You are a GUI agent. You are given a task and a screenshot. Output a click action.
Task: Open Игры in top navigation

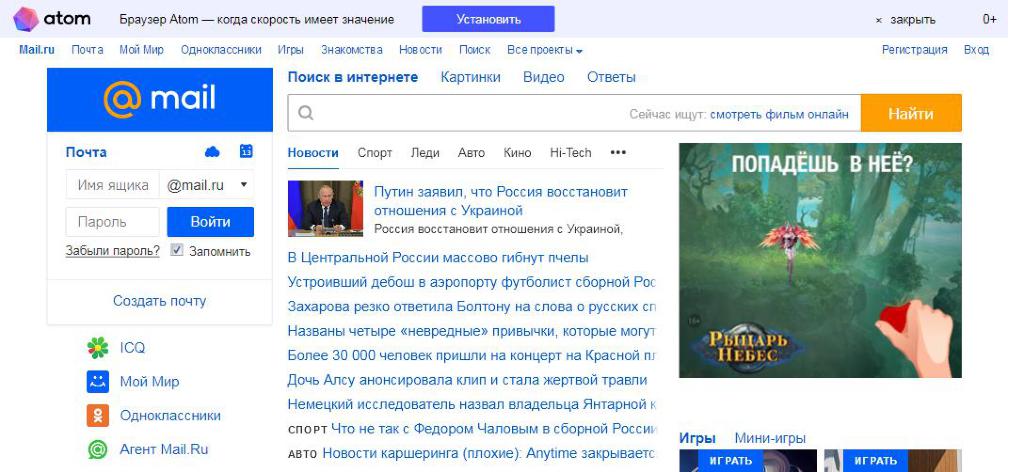(291, 50)
